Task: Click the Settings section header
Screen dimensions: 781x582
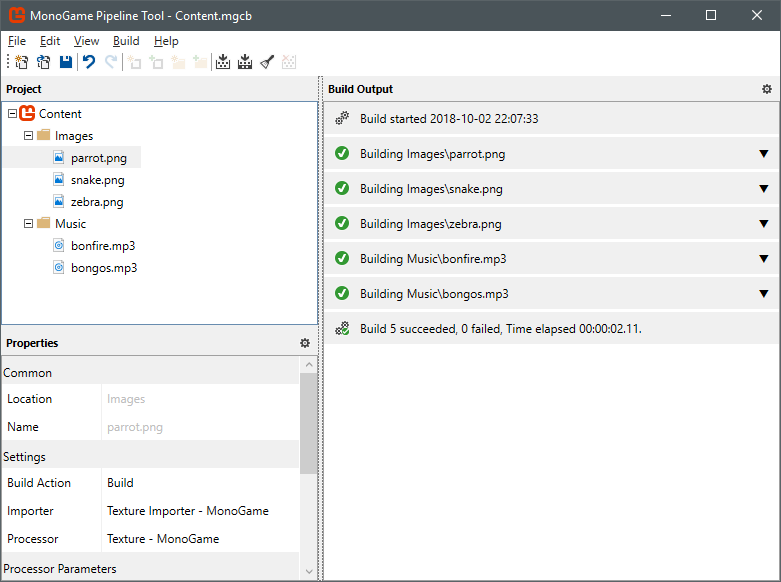Action: tap(150, 456)
